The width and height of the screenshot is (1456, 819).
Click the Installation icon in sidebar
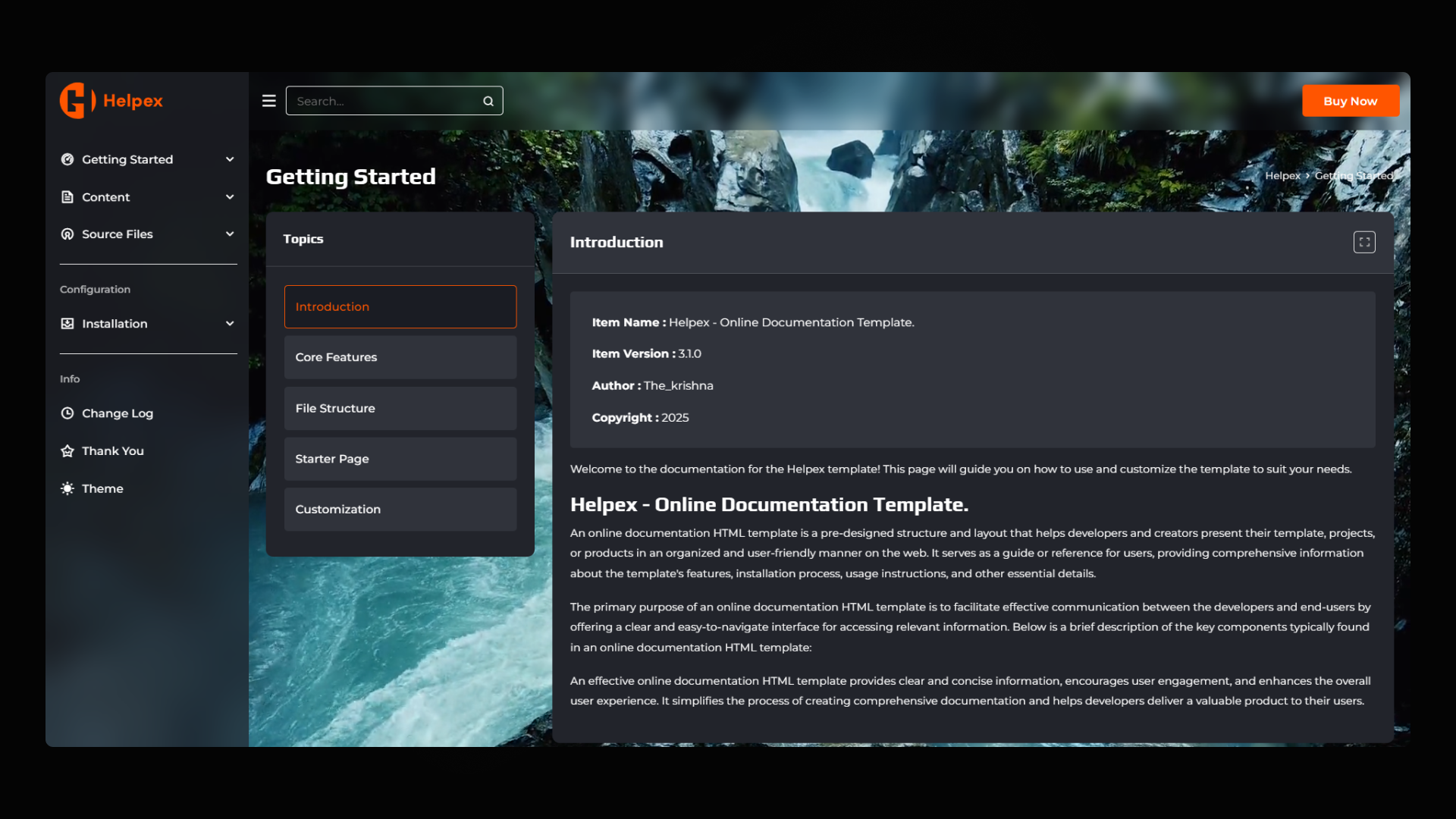point(67,324)
